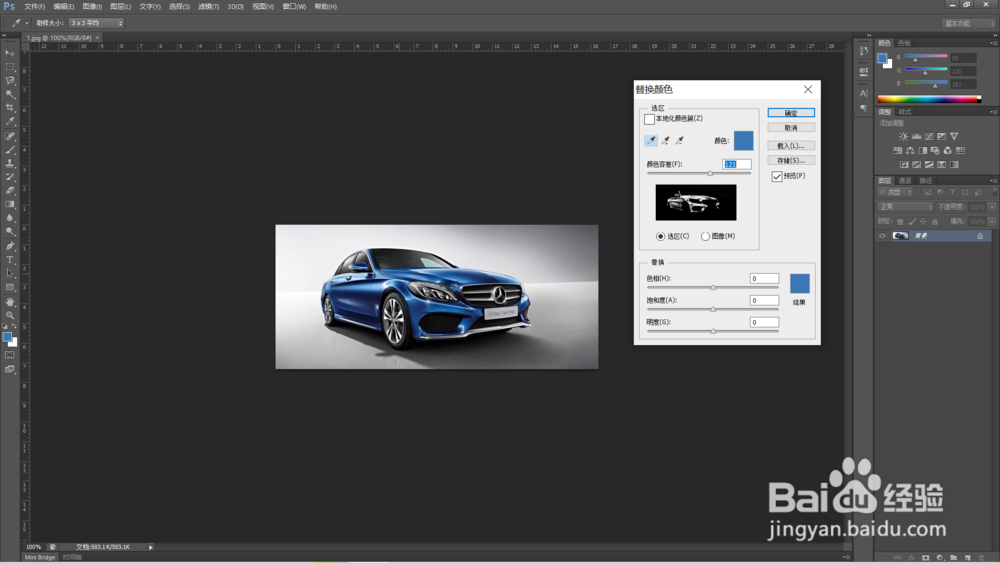
Task: Select the Crop tool
Action: (10, 108)
